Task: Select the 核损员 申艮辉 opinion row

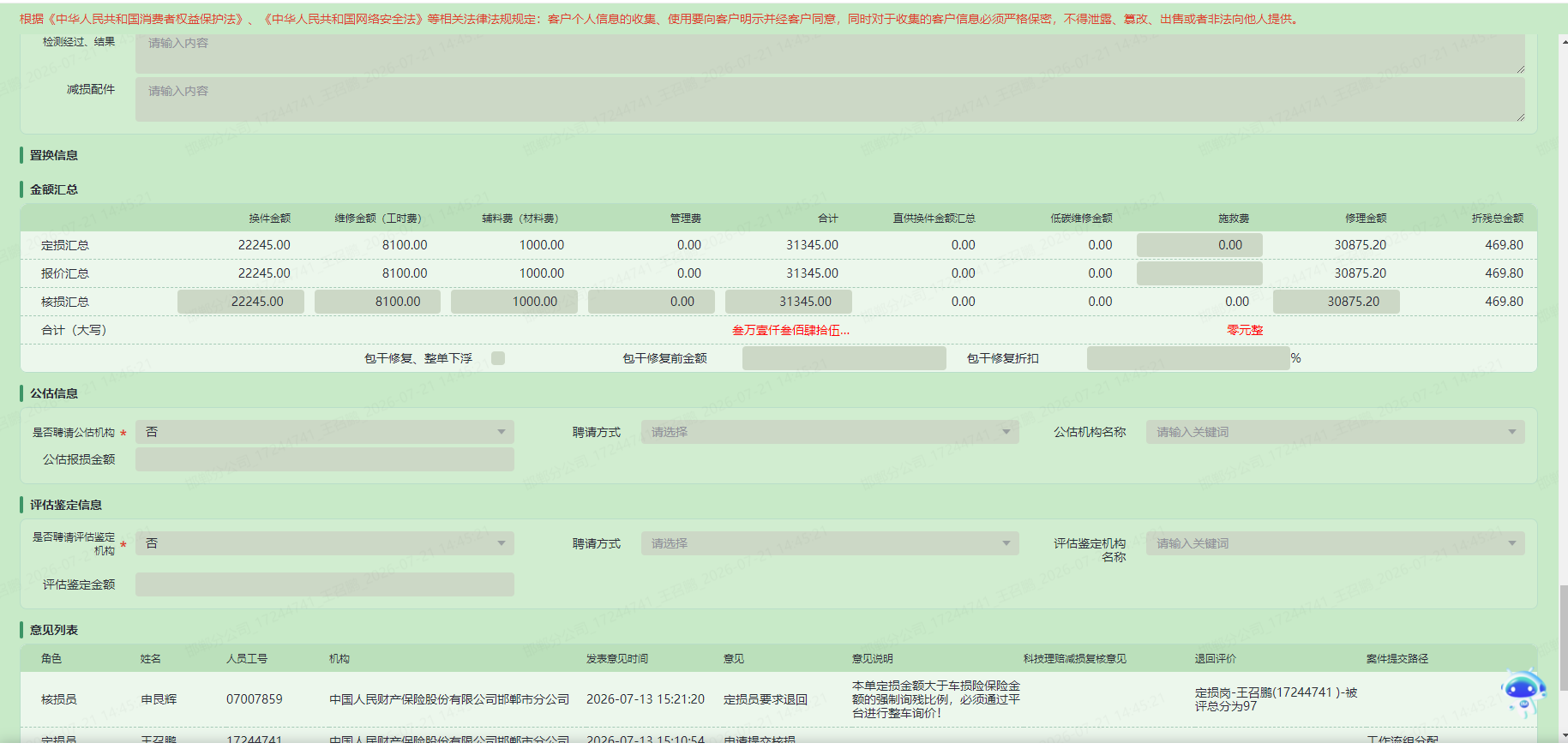Action: (x=778, y=699)
